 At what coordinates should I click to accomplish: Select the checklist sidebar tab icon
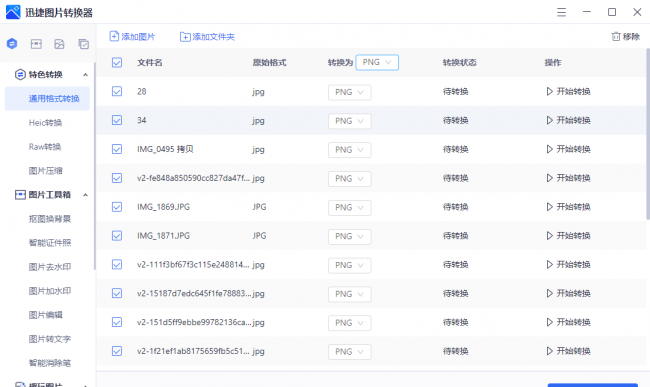[84, 44]
